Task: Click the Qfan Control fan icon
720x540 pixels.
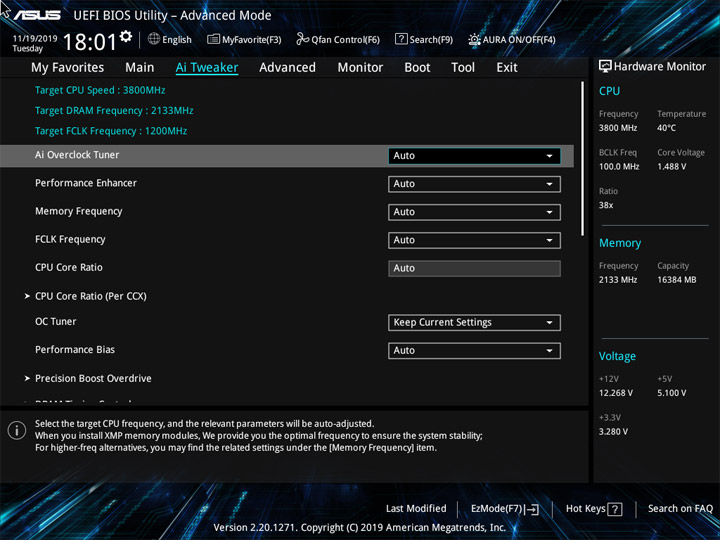Action: pyautogui.click(x=303, y=39)
